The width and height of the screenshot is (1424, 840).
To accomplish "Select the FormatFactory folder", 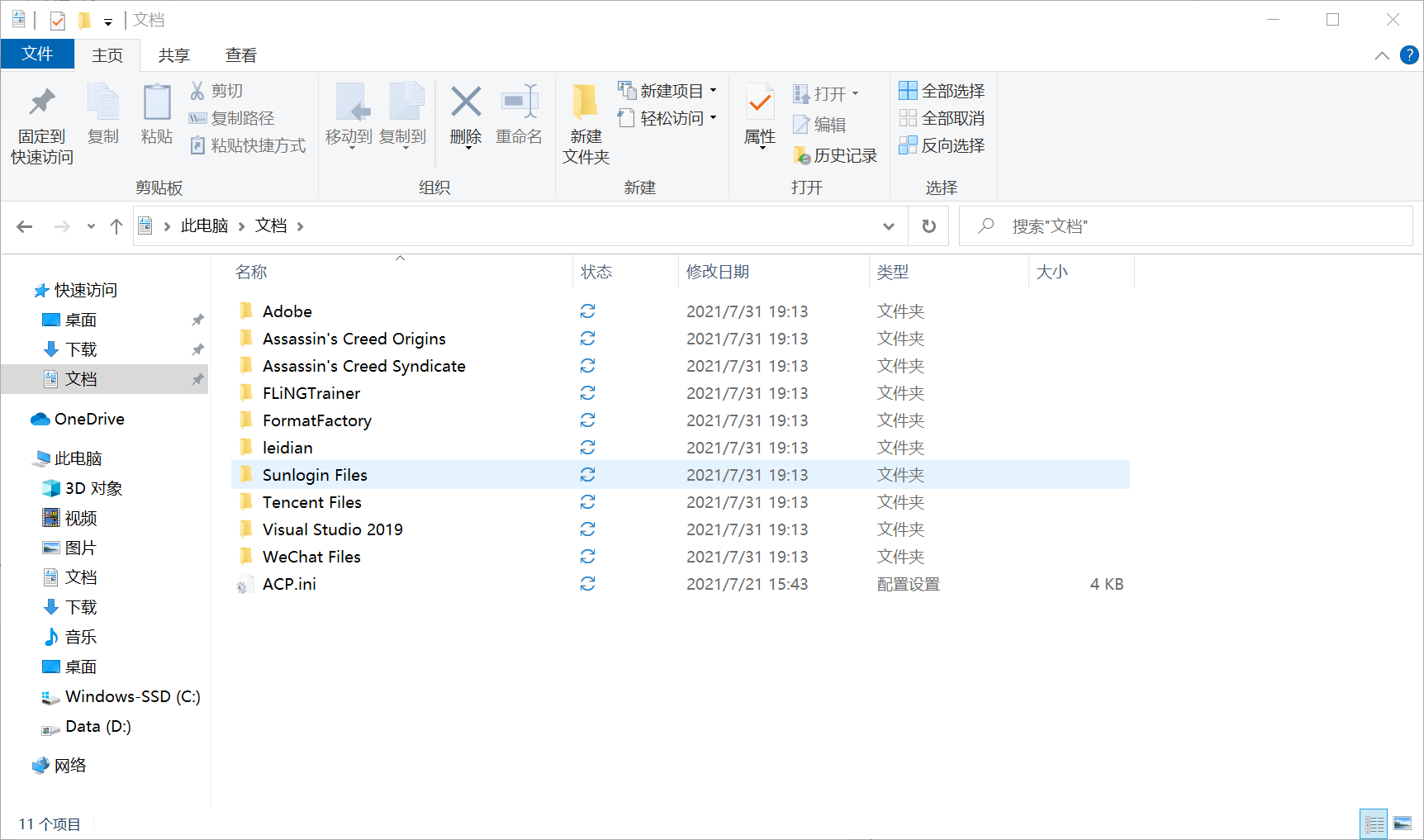I will coord(316,420).
